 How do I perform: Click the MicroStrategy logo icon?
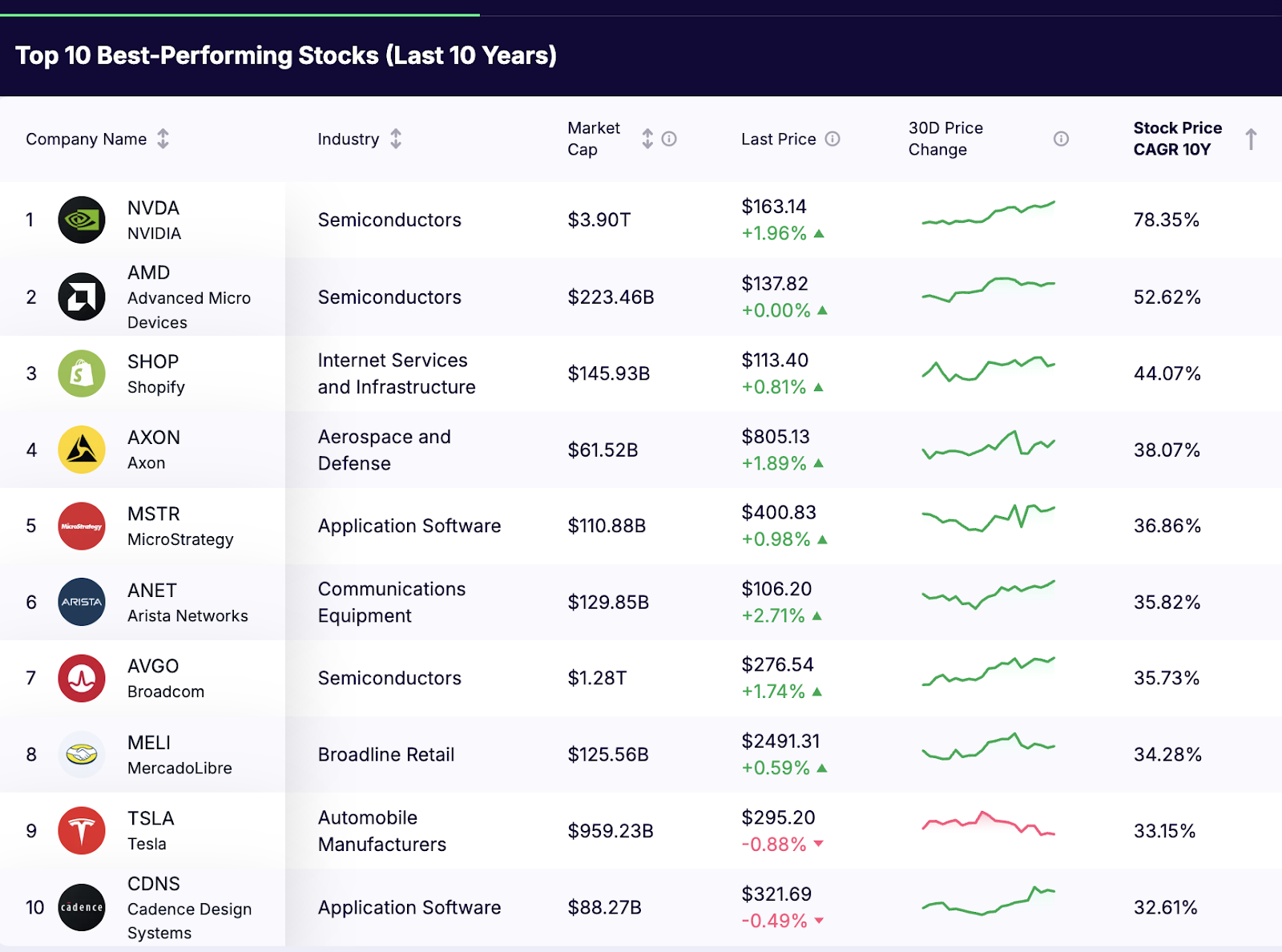pyautogui.click(x=82, y=526)
